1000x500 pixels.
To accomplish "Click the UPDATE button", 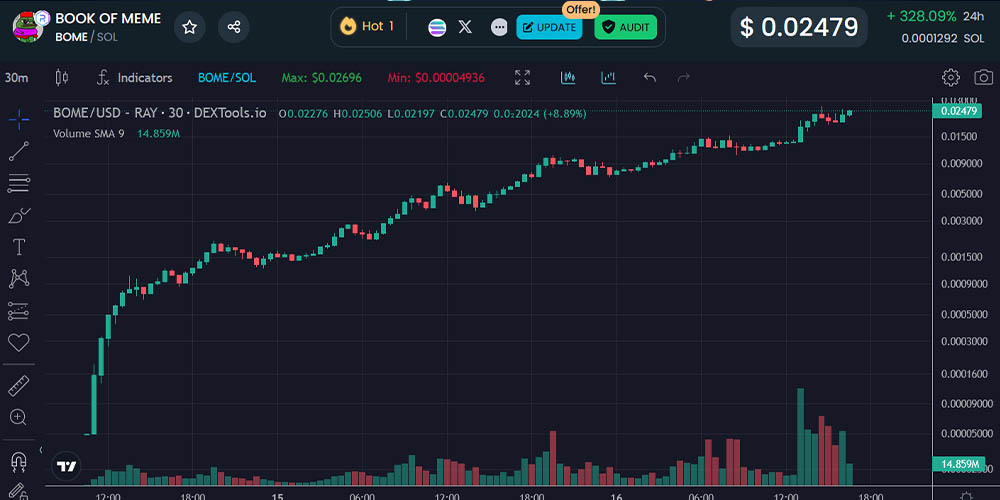I will click(549, 27).
